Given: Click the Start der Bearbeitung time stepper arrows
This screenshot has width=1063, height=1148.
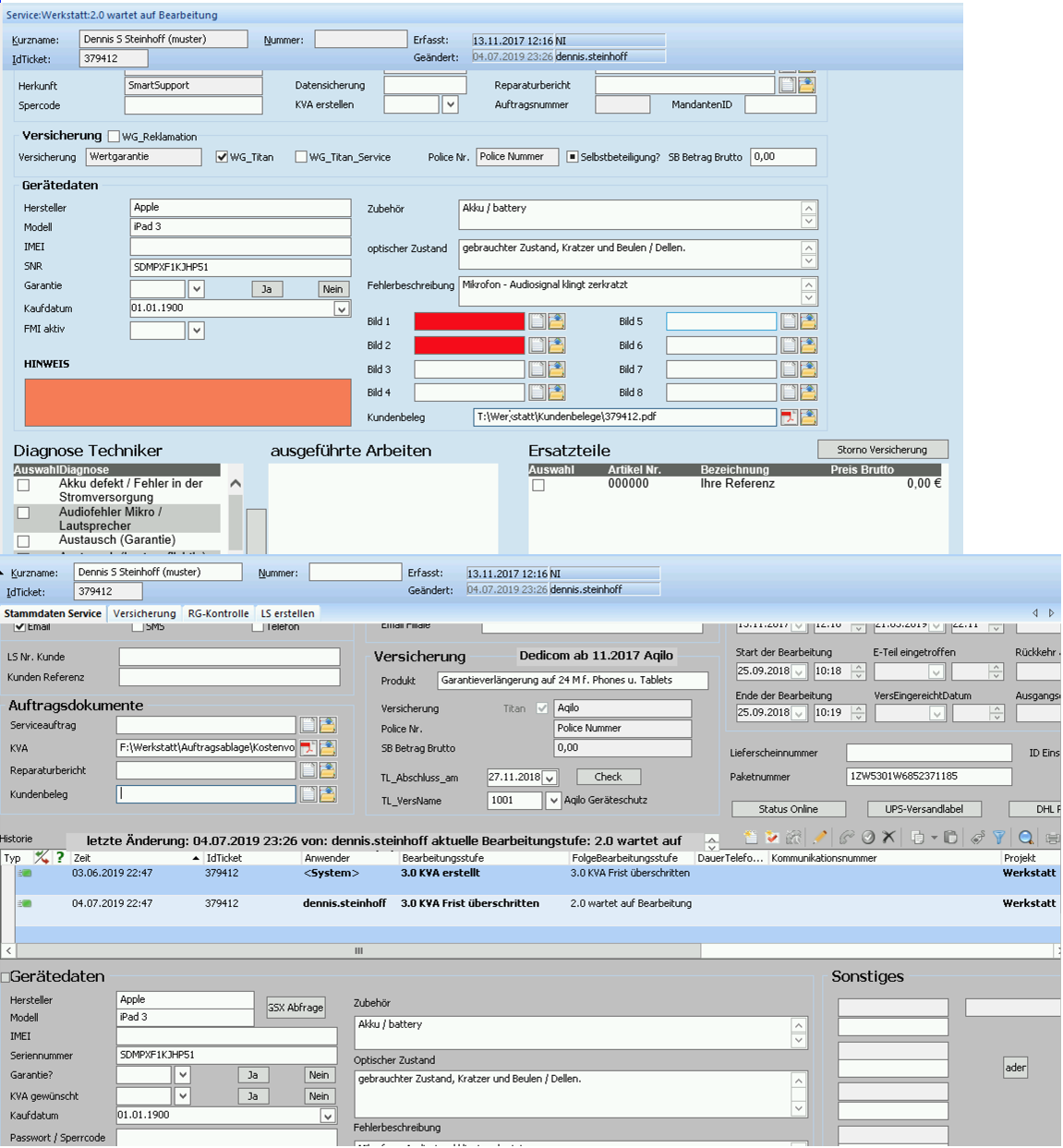Looking at the screenshot, I should [858, 671].
